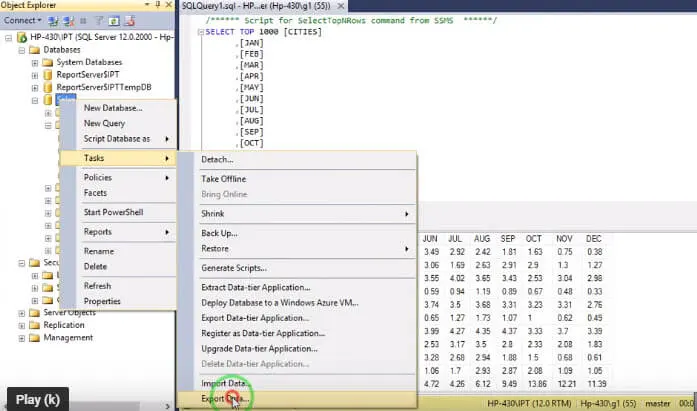Expand the Server Objects node
This screenshot has width=697, height=411.
pyautogui.click(x=21, y=313)
